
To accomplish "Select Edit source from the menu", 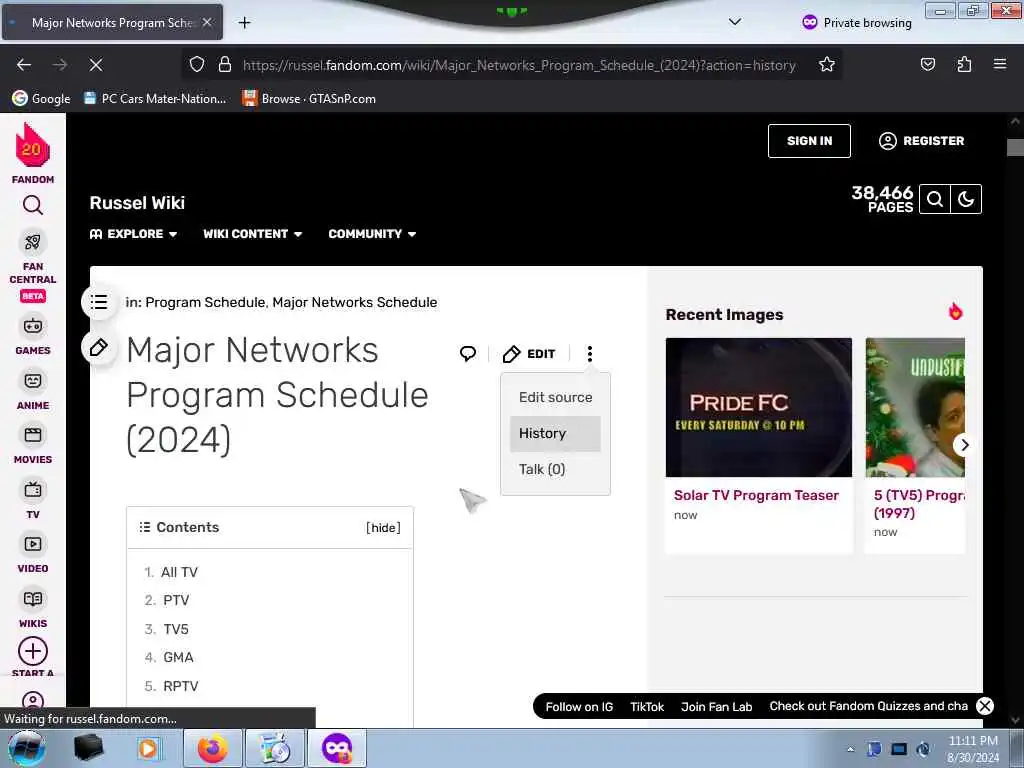I will tap(555, 397).
